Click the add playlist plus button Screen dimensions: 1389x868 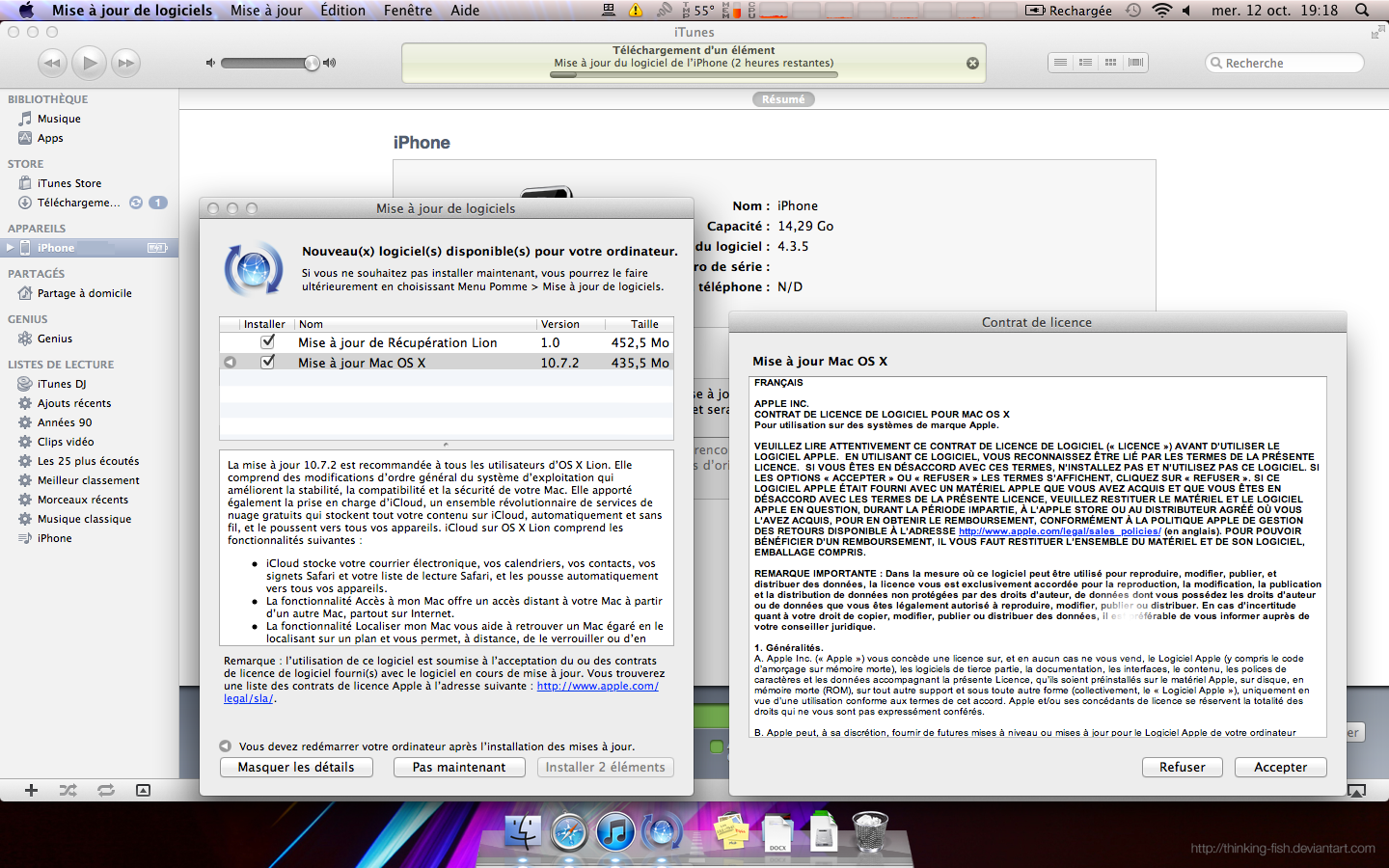coord(31,790)
